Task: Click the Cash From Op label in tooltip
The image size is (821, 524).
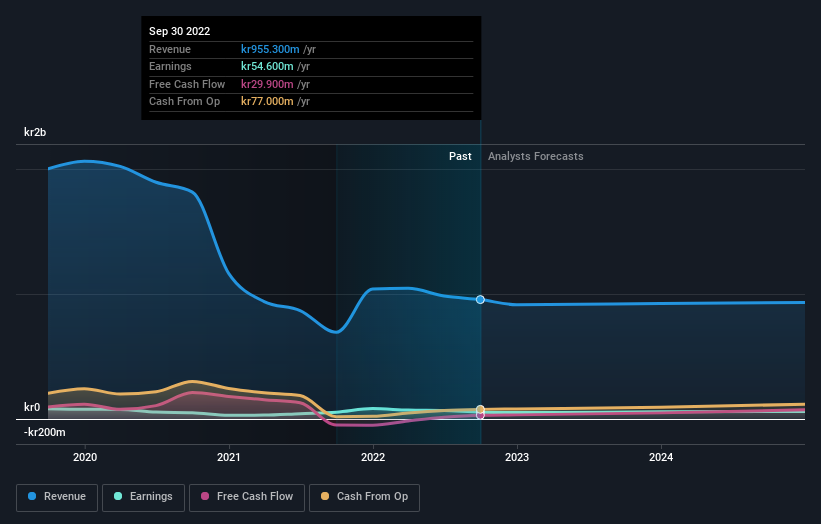Action: 184,102
